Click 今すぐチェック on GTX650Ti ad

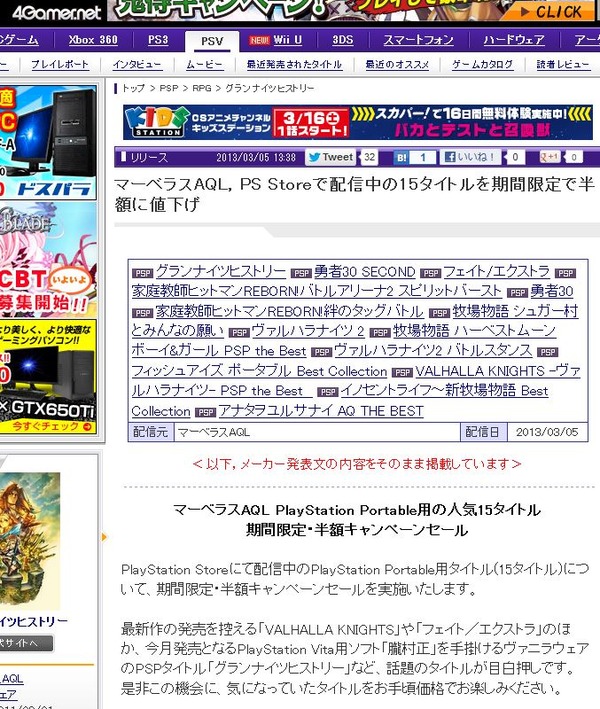click(52, 426)
